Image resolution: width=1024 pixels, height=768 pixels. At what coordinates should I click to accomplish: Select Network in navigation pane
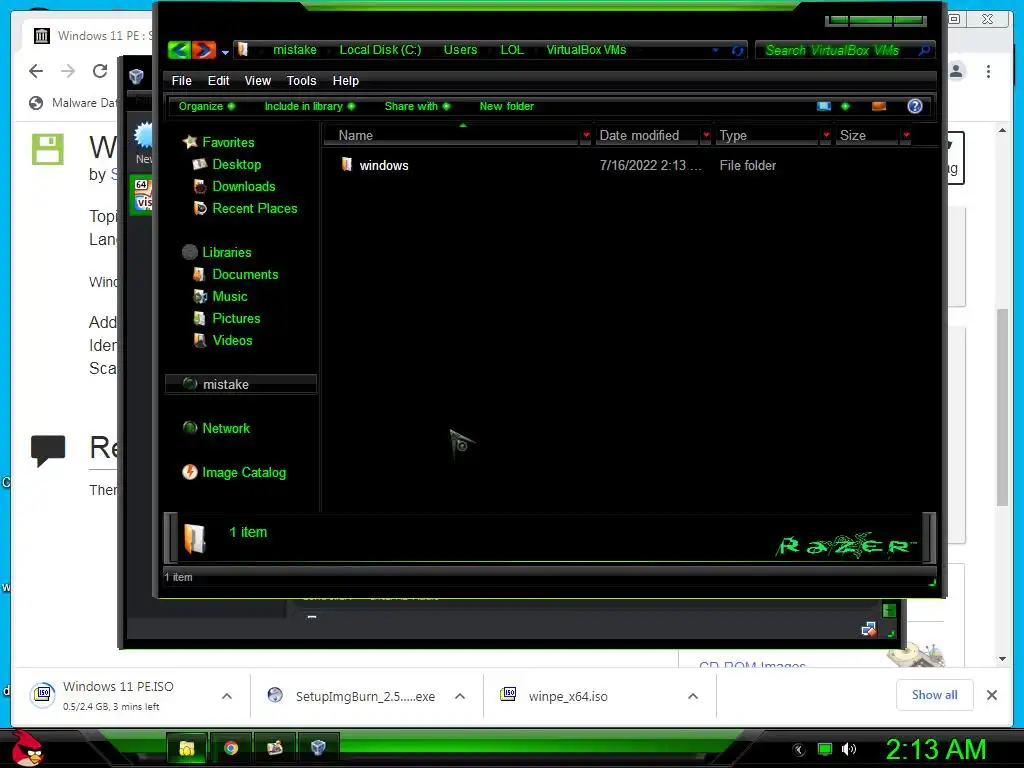click(x=226, y=428)
